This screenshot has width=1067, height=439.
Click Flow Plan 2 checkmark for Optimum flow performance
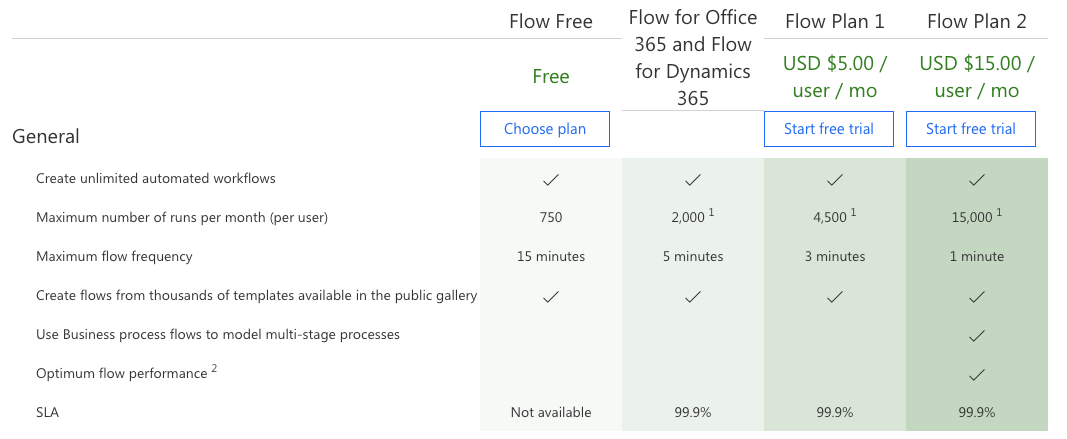977,375
